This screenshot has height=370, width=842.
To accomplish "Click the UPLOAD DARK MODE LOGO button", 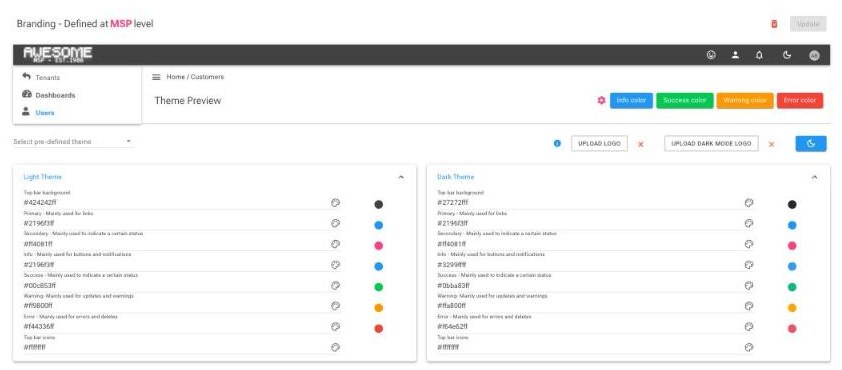I will (x=711, y=143).
